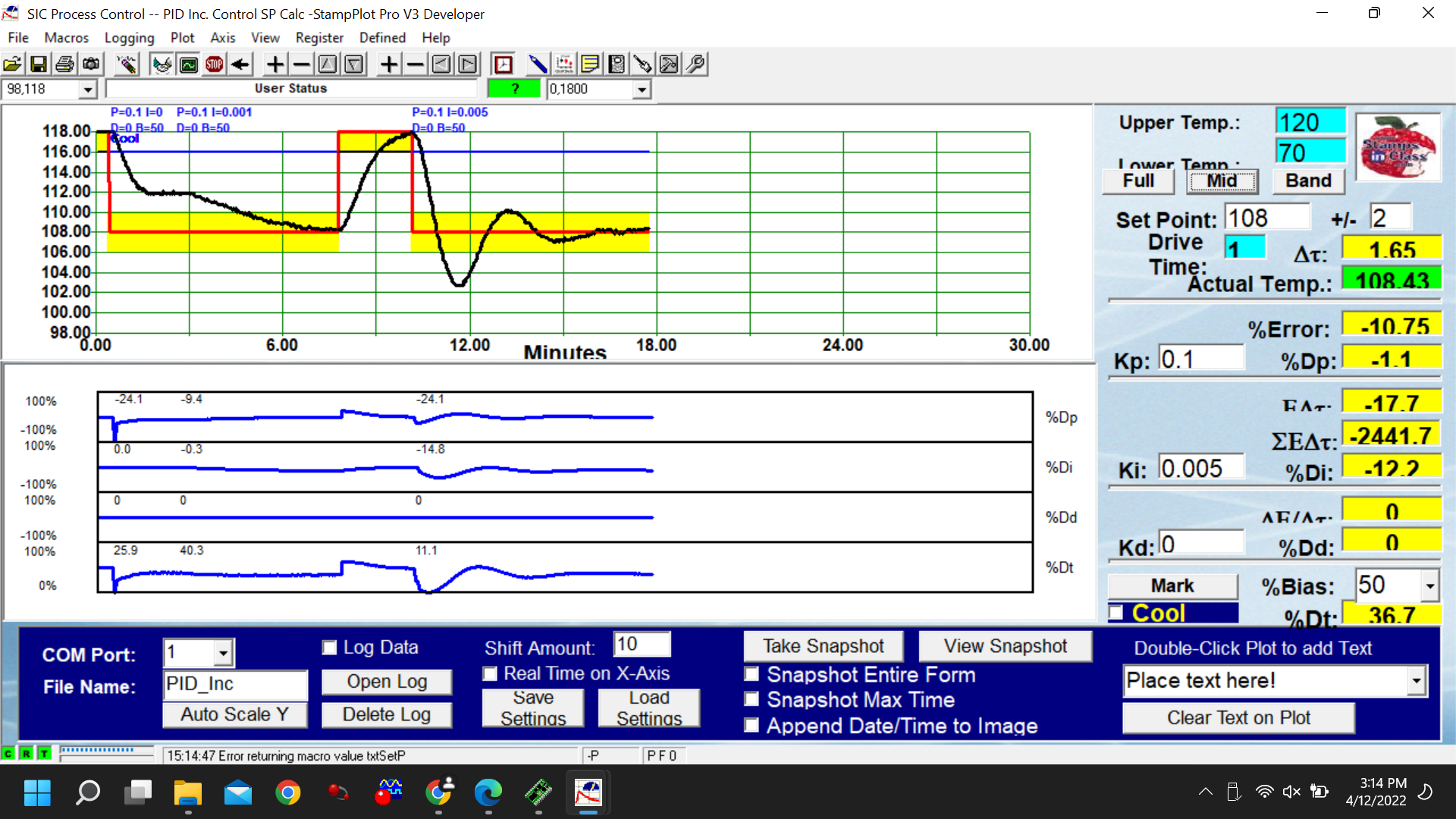Click the Open file folder icon
The width and height of the screenshot is (1456, 819).
point(13,64)
